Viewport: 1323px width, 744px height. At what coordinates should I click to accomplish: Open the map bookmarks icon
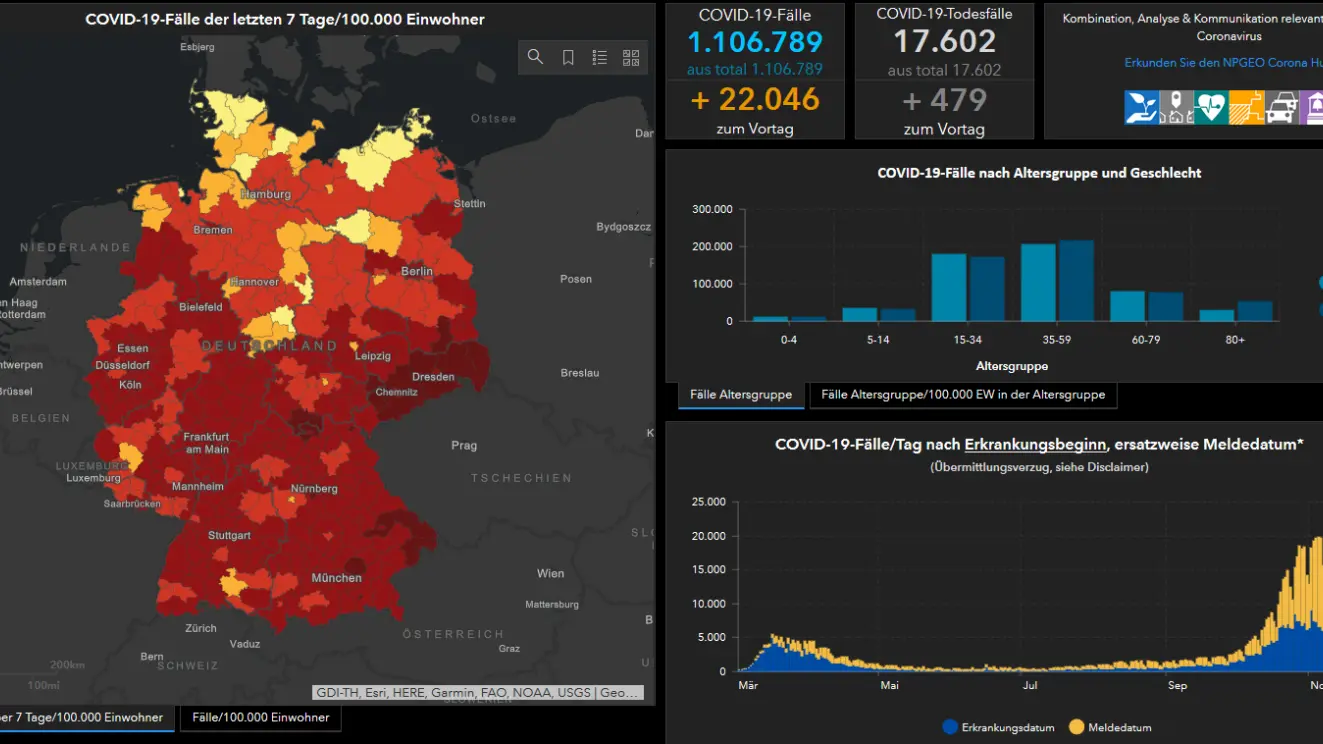567,58
